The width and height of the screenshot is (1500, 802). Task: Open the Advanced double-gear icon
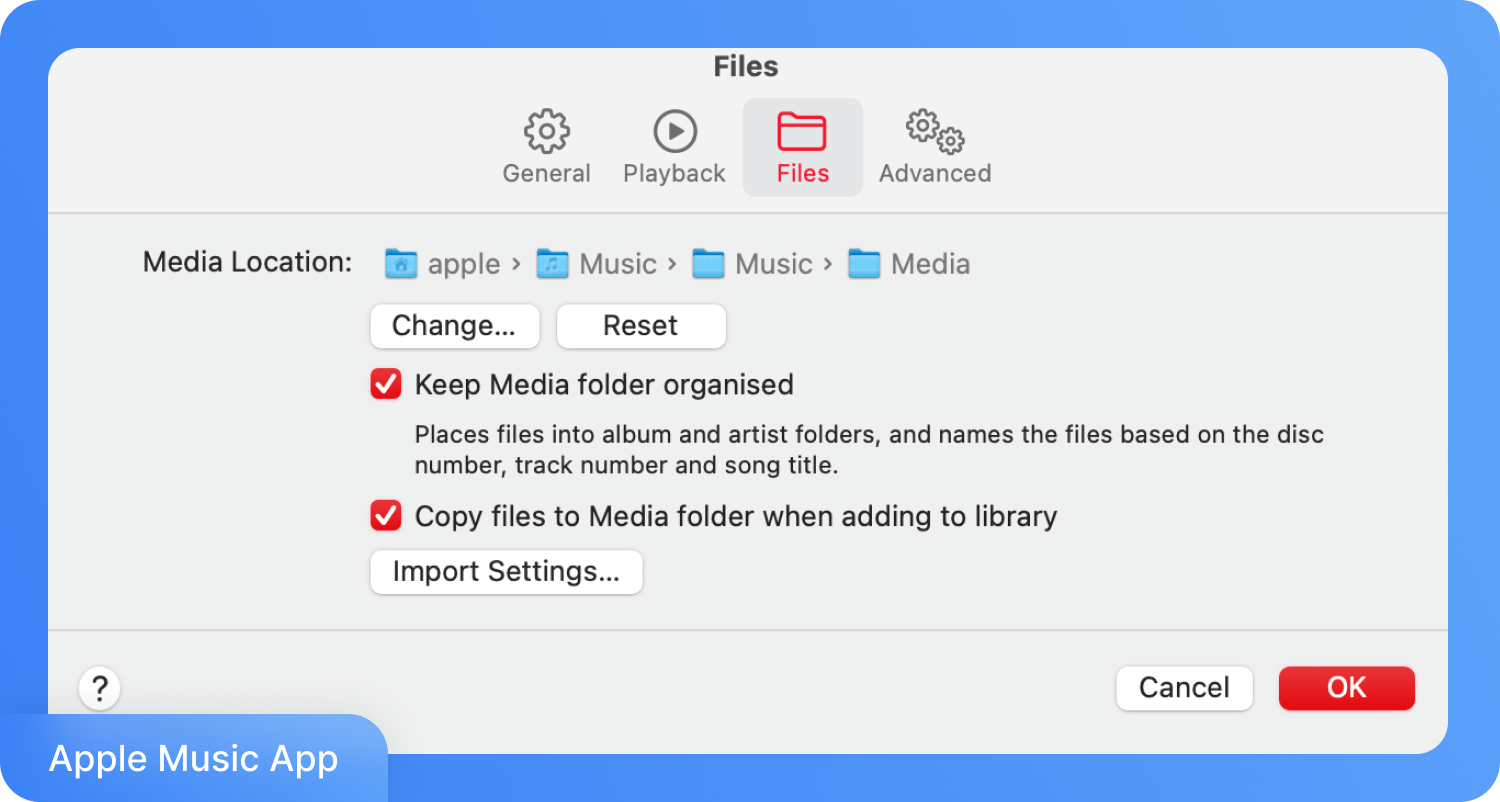coord(935,131)
